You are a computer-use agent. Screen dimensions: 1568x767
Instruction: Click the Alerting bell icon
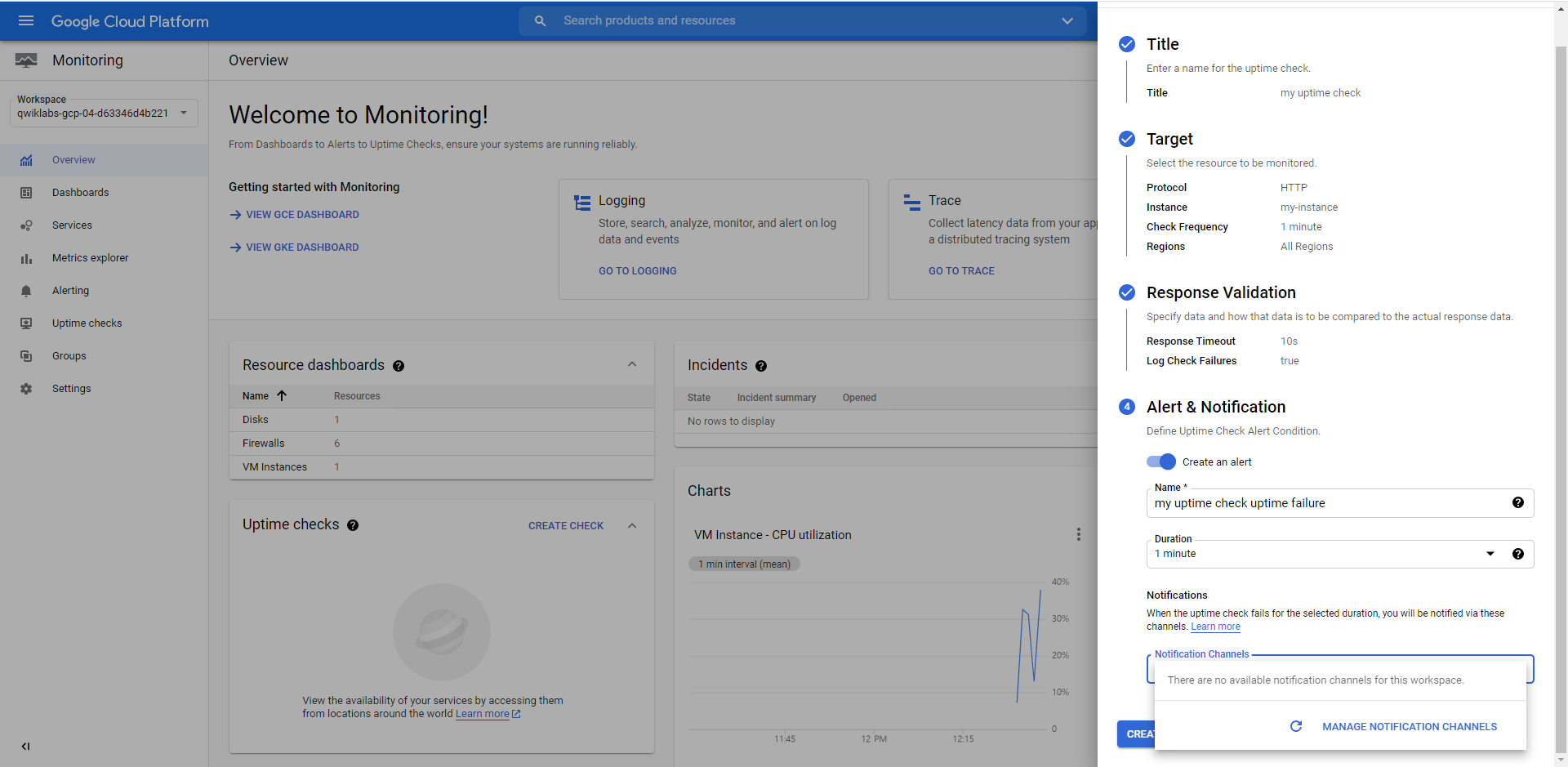tap(26, 291)
